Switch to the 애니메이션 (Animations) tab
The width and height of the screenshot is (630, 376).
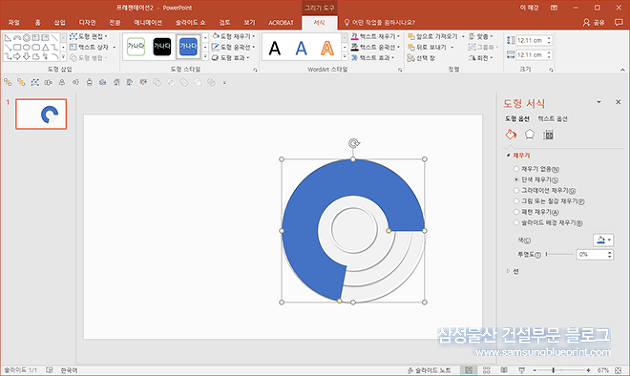click(x=148, y=22)
